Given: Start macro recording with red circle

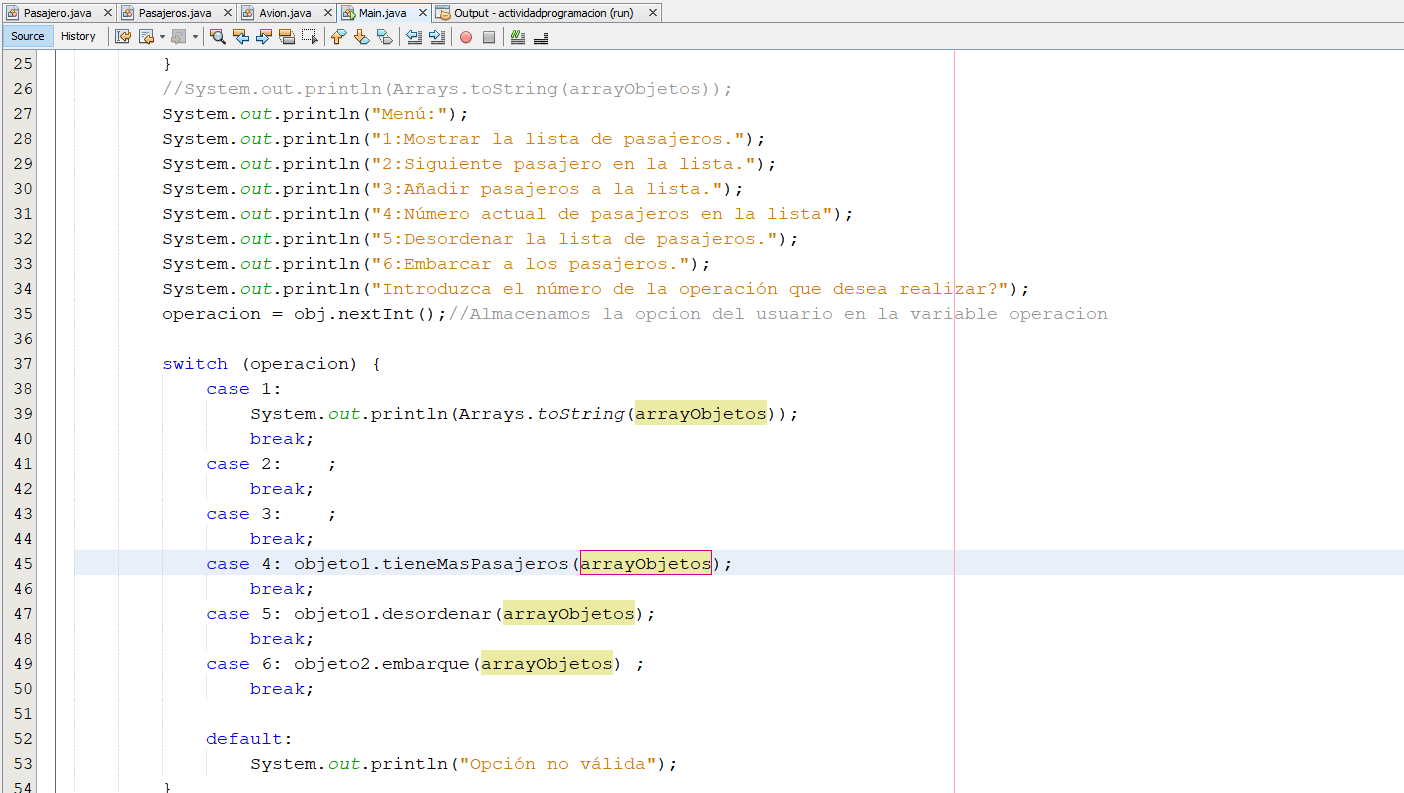Looking at the screenshot, I should tap(466, 37).
